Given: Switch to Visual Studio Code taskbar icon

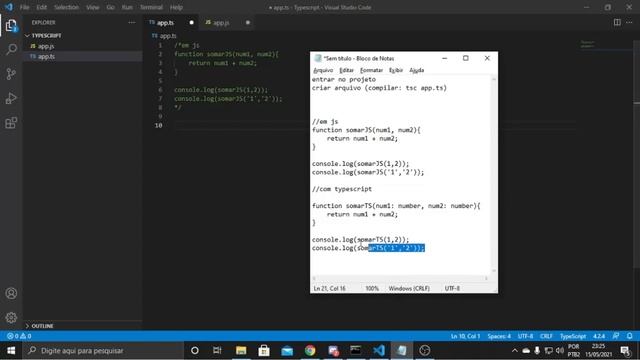Looking at the screenshot, I should coord(379,351).
